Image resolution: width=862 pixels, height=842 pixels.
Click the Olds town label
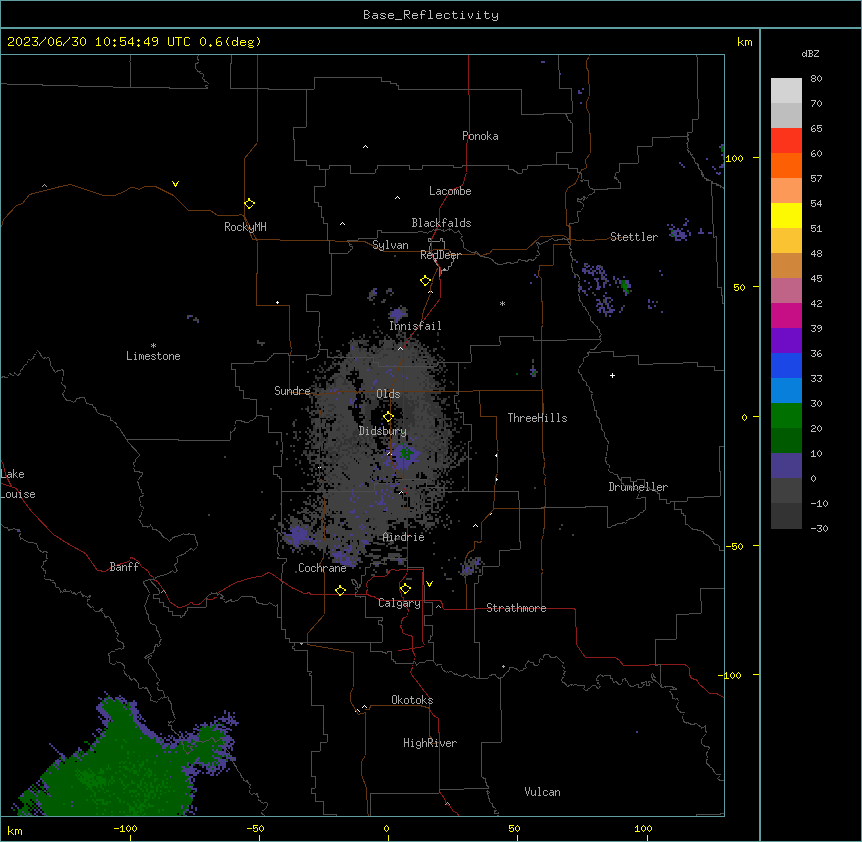tap(388, 394)
